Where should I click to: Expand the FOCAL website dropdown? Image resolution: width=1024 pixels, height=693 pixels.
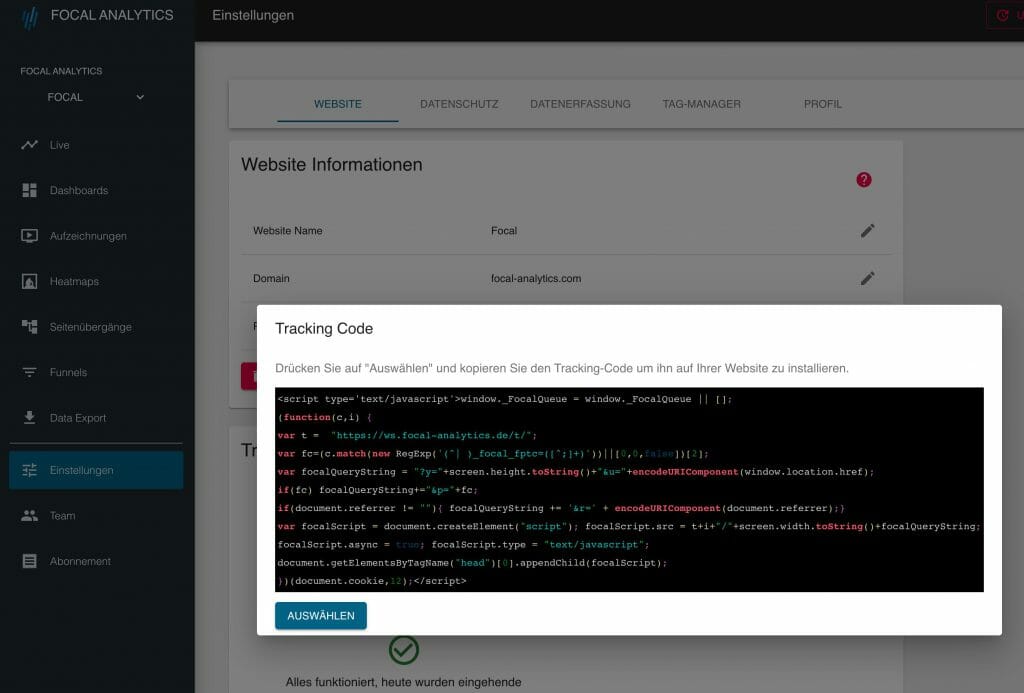pyautogui.click(x=95, y=97)
